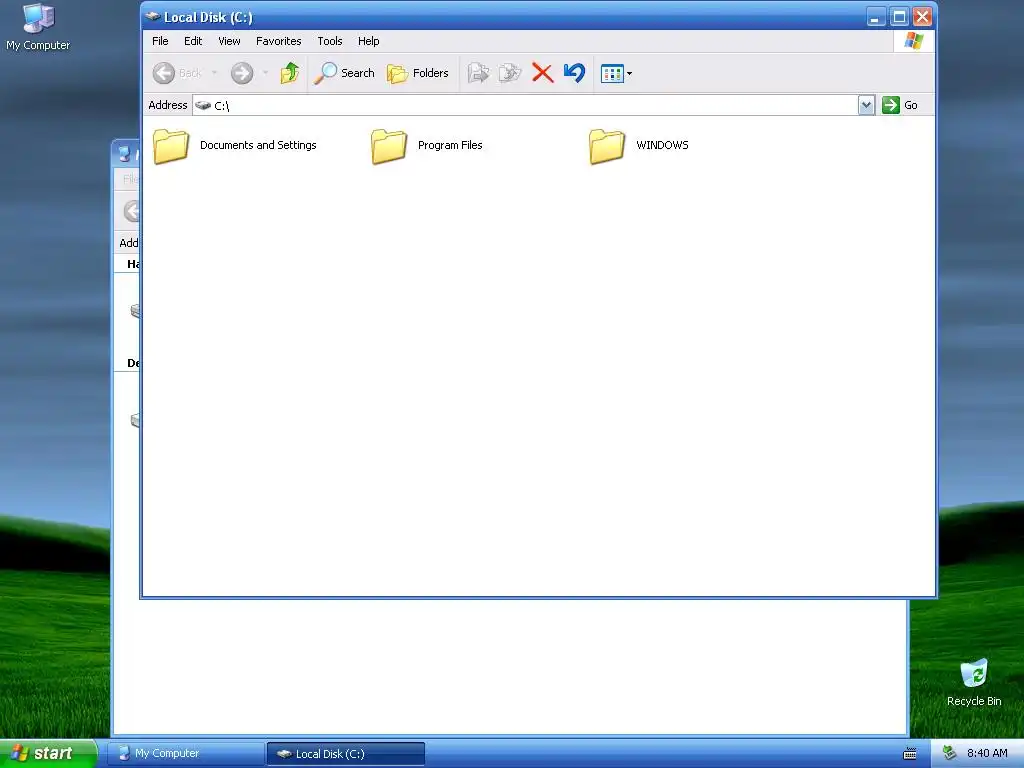Maximize the Local Disk (C:) window
The image size is (1024, 768).
point(899,17)
